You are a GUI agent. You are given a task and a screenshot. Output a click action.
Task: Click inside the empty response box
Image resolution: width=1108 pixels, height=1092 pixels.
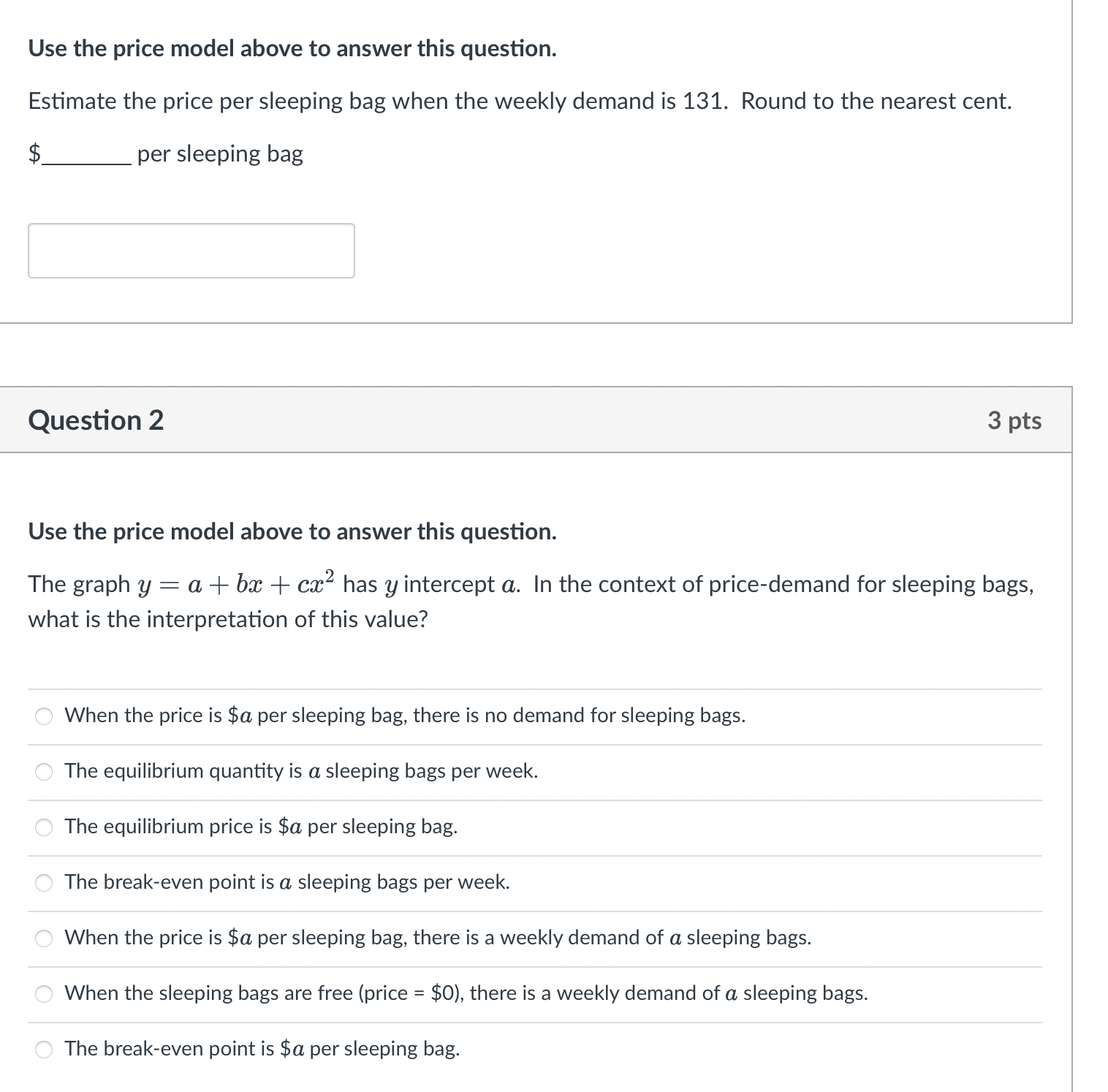(190, 250)
